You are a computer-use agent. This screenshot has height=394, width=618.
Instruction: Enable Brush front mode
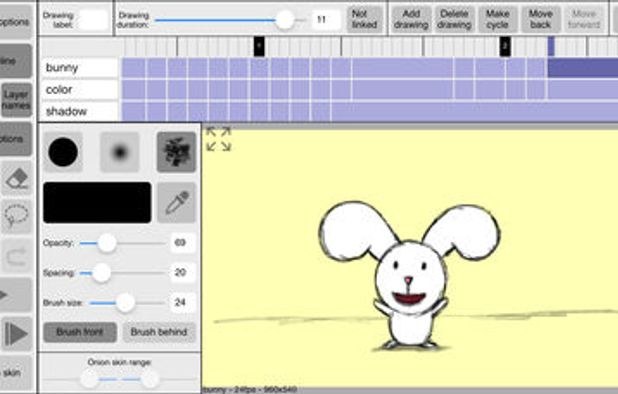(x=80, y=332)
